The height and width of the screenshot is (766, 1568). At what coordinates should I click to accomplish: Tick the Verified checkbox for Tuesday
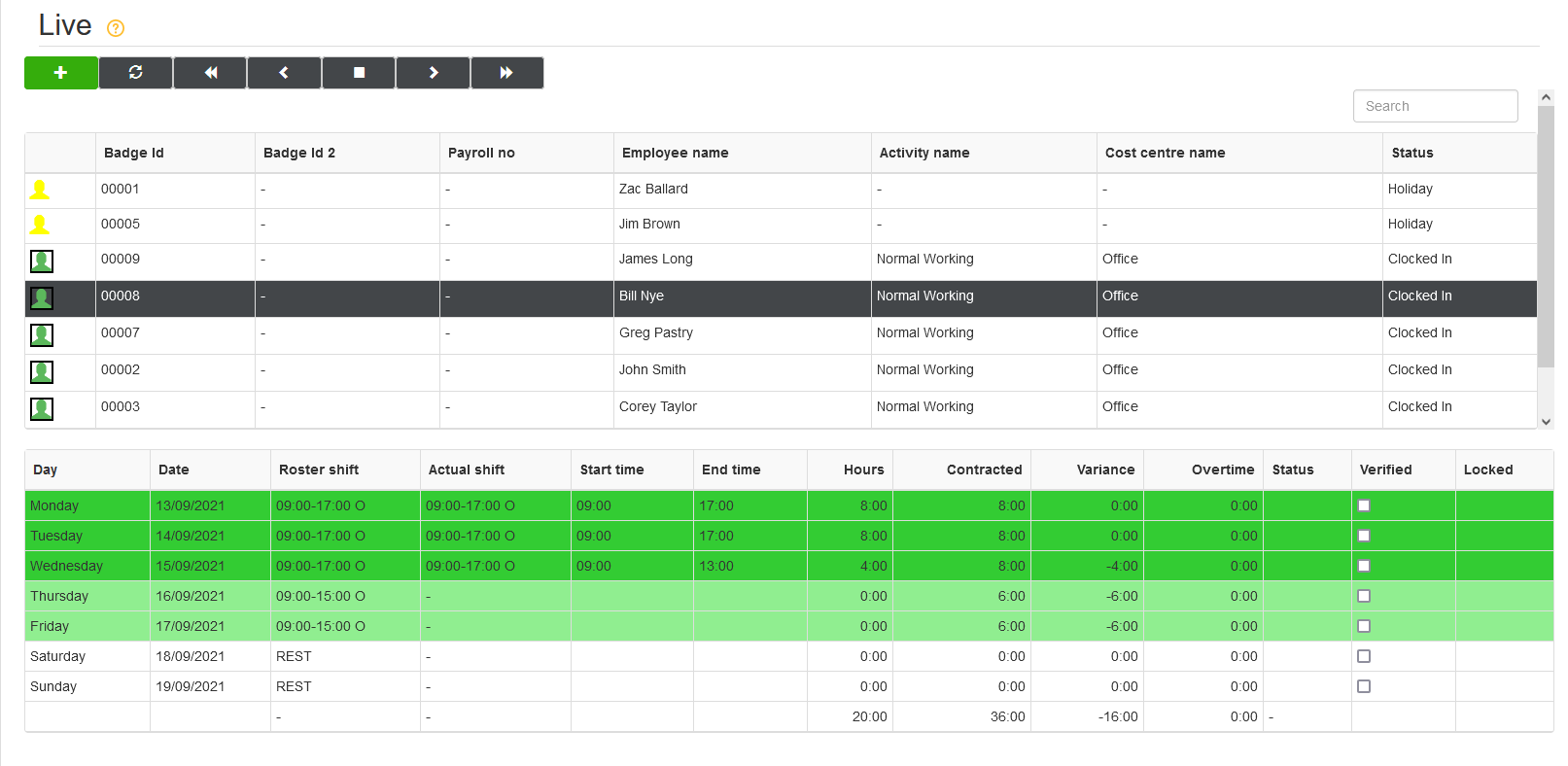(1364, 536)
